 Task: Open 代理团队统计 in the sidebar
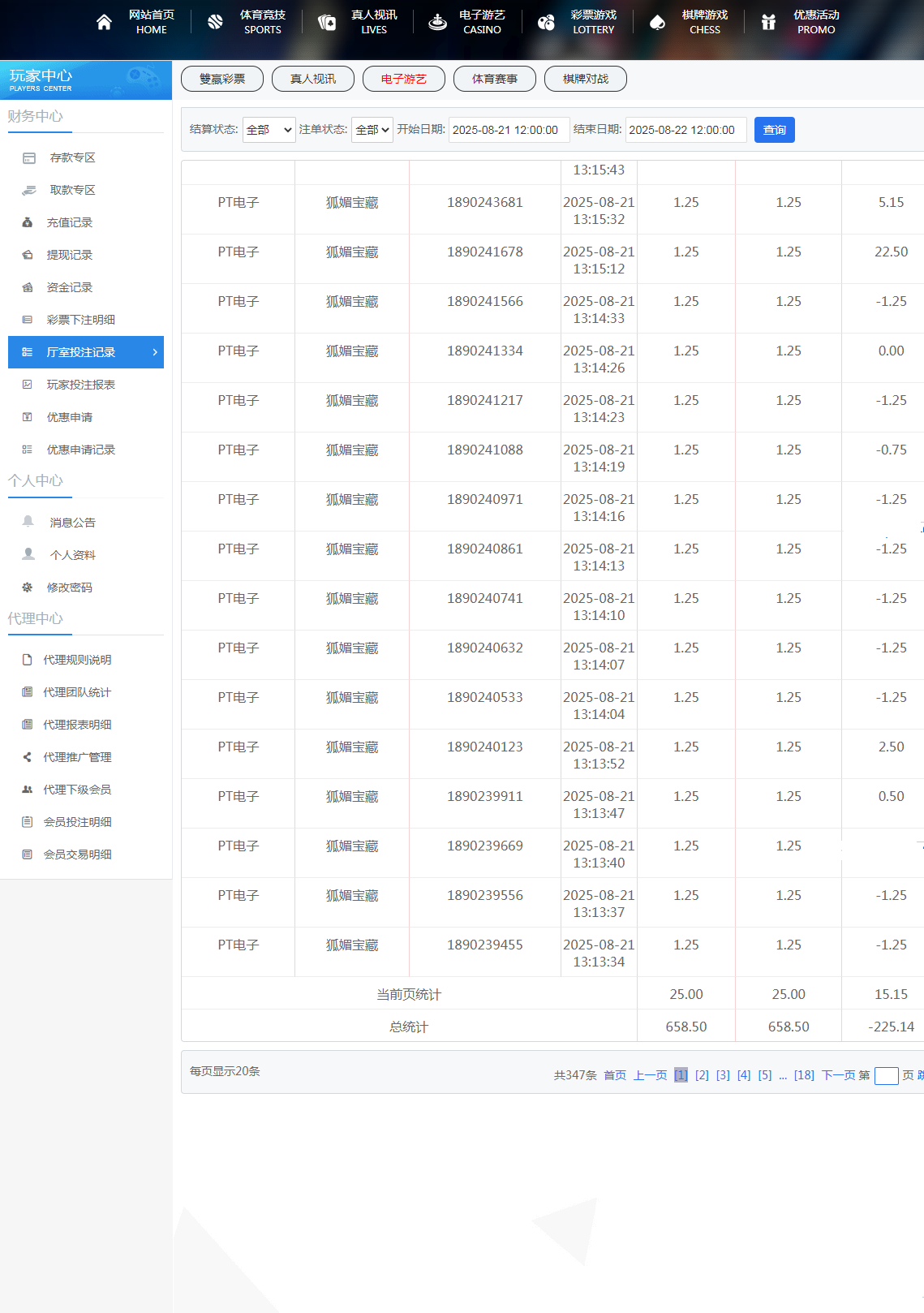[77, 692]
